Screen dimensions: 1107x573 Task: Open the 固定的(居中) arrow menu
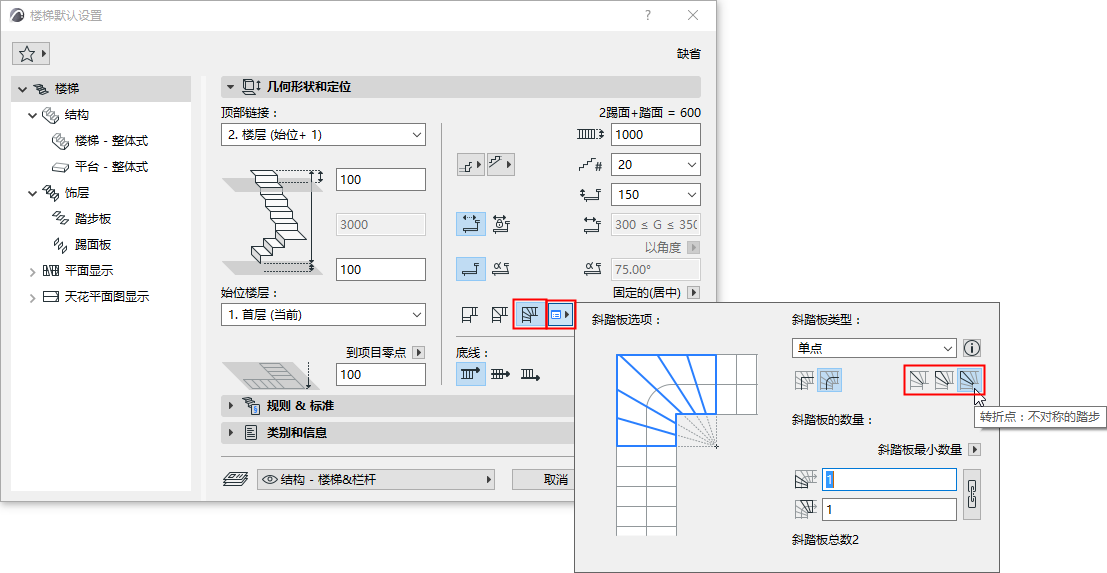[x=694, y=292]
